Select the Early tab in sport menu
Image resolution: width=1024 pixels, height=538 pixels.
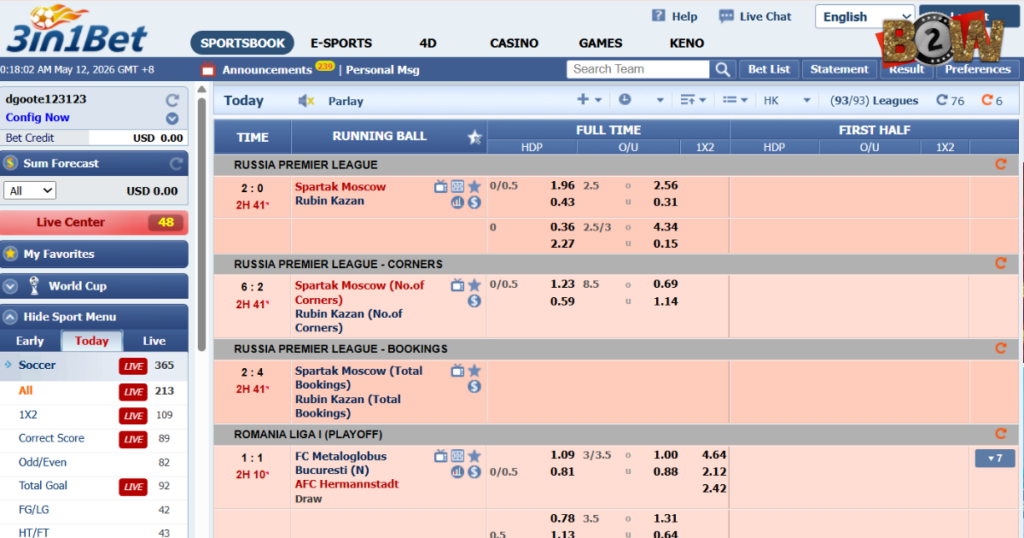coord(30,341)
